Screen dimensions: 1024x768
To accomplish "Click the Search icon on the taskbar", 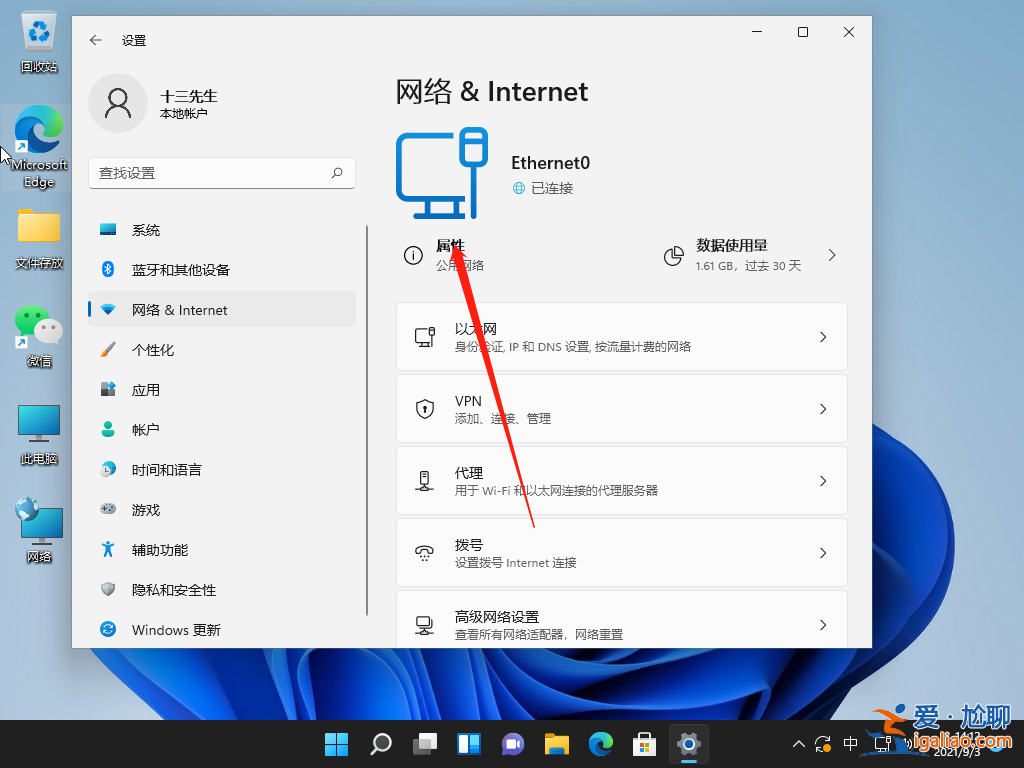I will 381,744.
